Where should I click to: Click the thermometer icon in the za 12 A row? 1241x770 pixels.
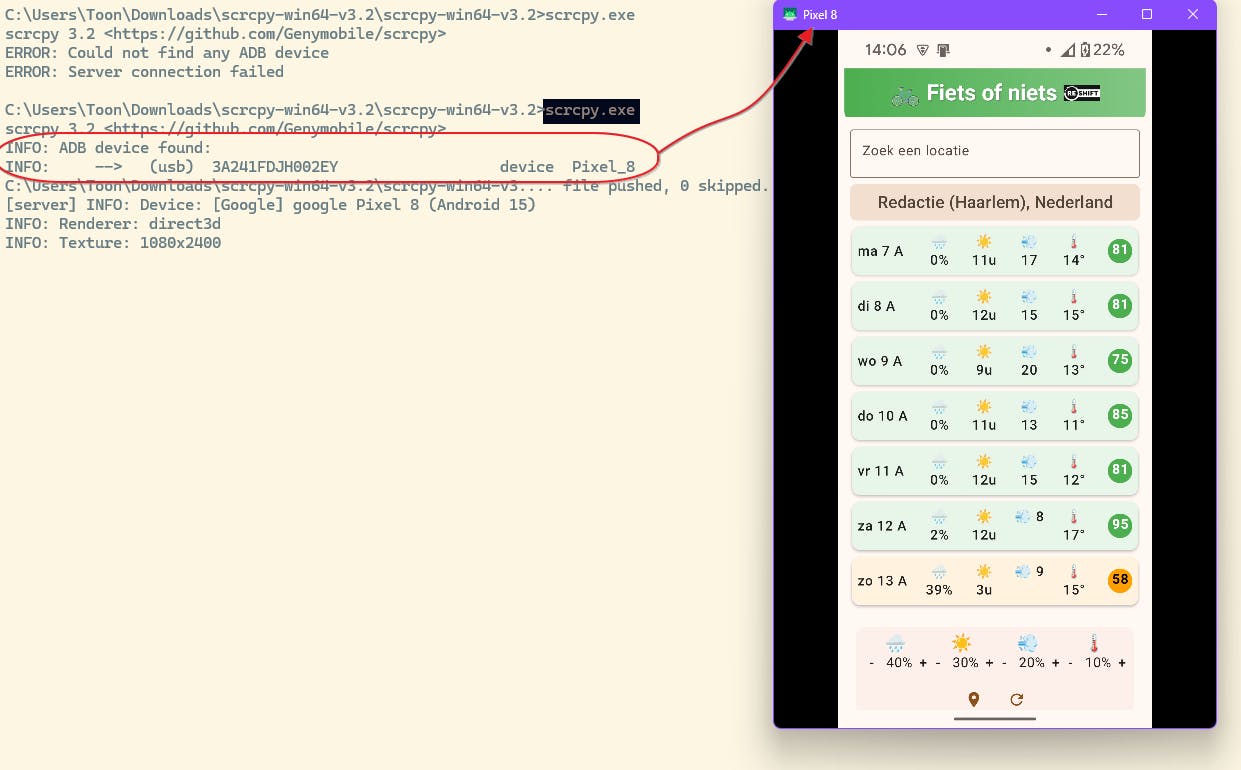coord(1074,517)
